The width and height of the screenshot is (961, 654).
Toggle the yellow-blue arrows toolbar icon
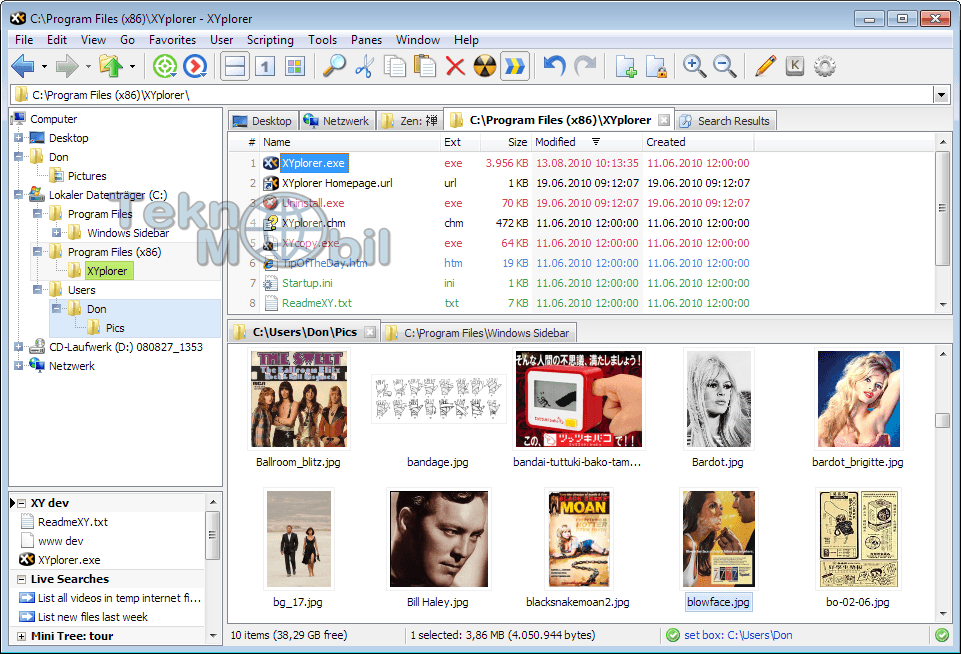[x=515, y=66]
